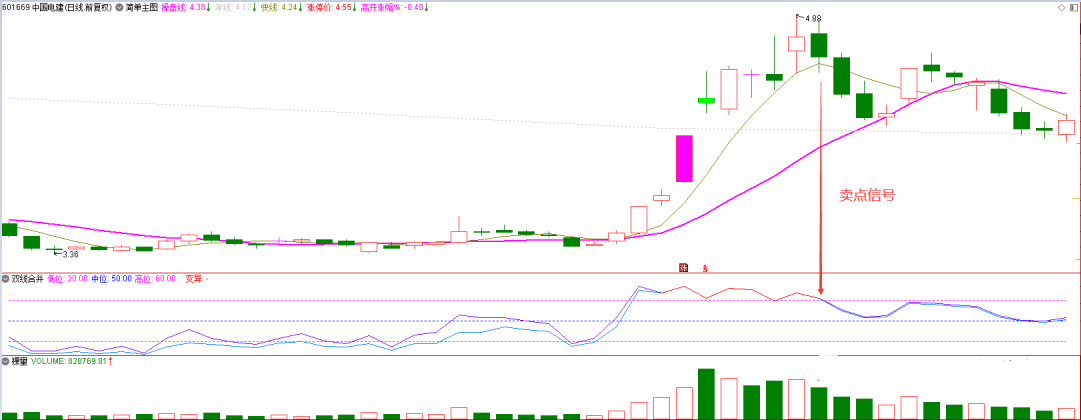
Task: Click the 4.88 high price label
Action: 812,18
